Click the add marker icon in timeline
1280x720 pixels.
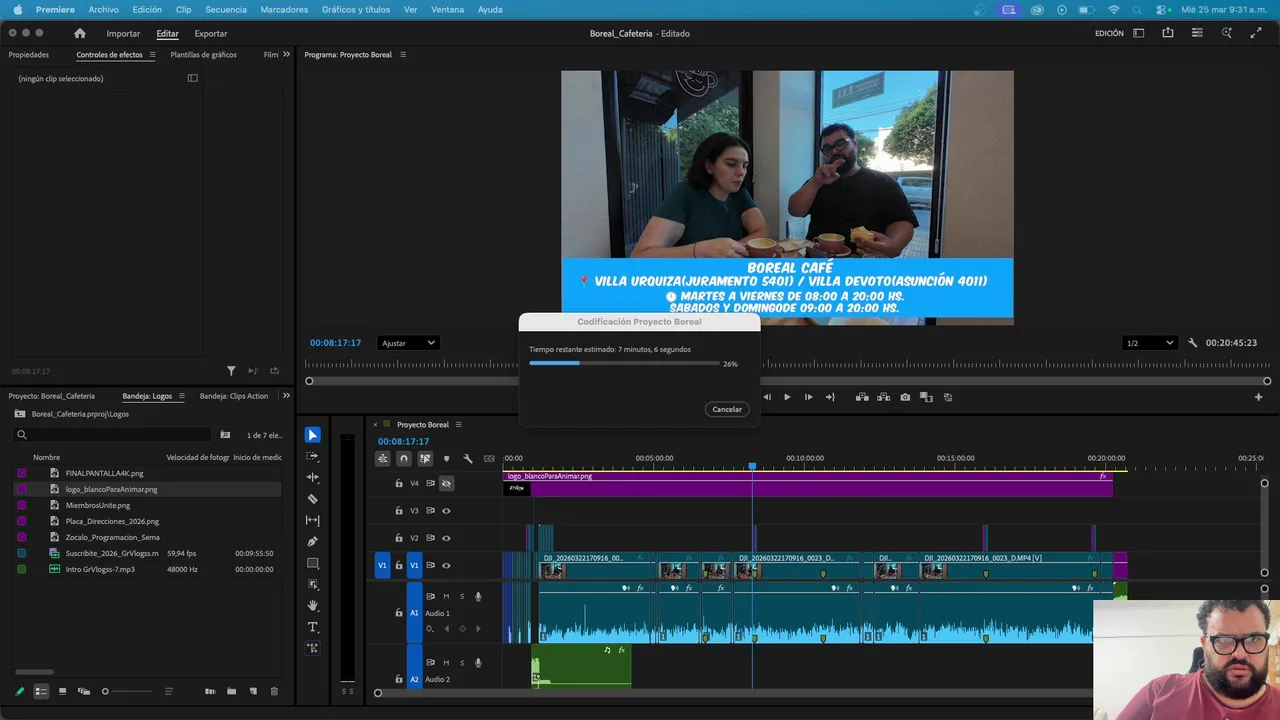pyautogui.click(x=446, y=459)
